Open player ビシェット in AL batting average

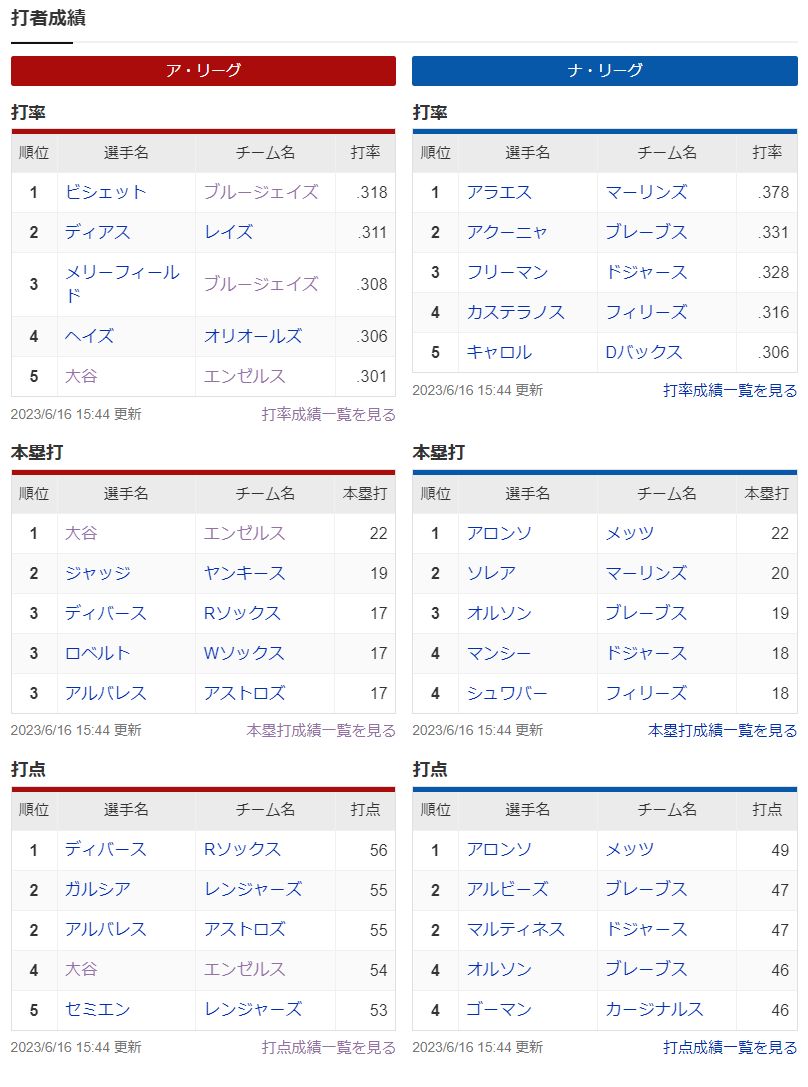point(105,192)
